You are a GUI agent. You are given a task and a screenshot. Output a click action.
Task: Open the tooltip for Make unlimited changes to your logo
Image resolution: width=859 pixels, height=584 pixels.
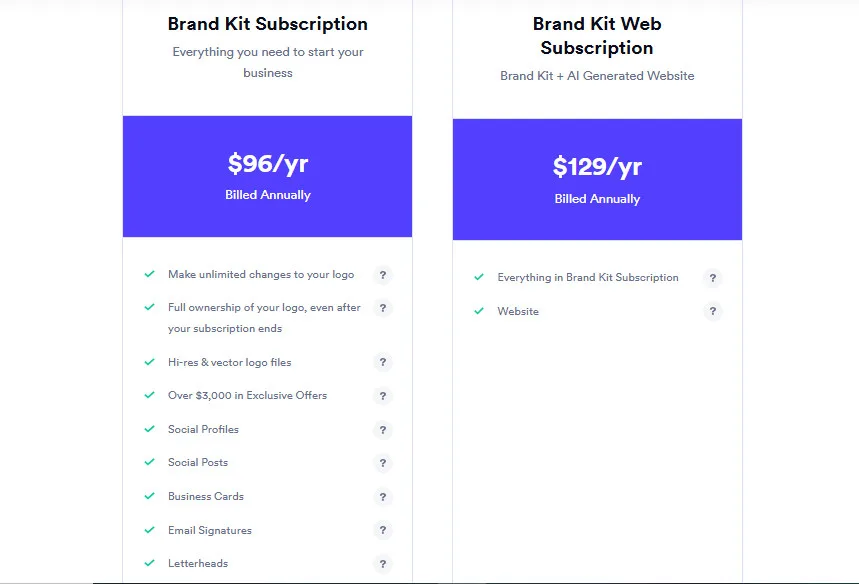click(383, 275)
